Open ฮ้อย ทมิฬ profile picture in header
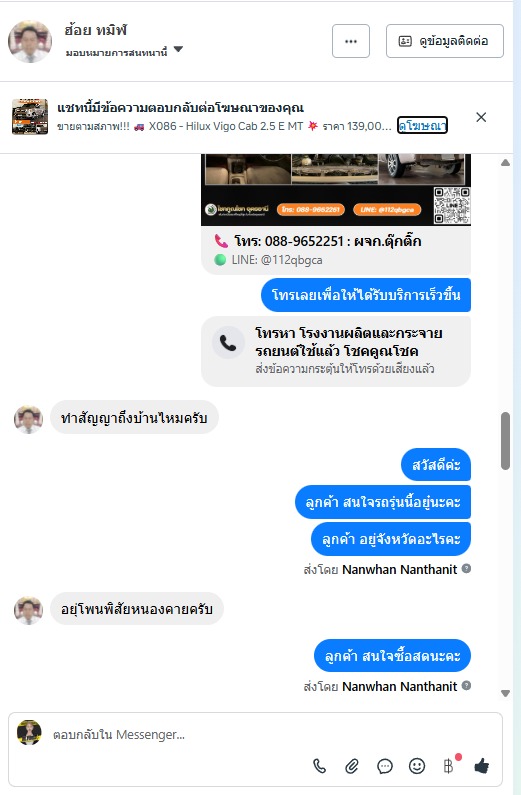 tap(30, 41)
